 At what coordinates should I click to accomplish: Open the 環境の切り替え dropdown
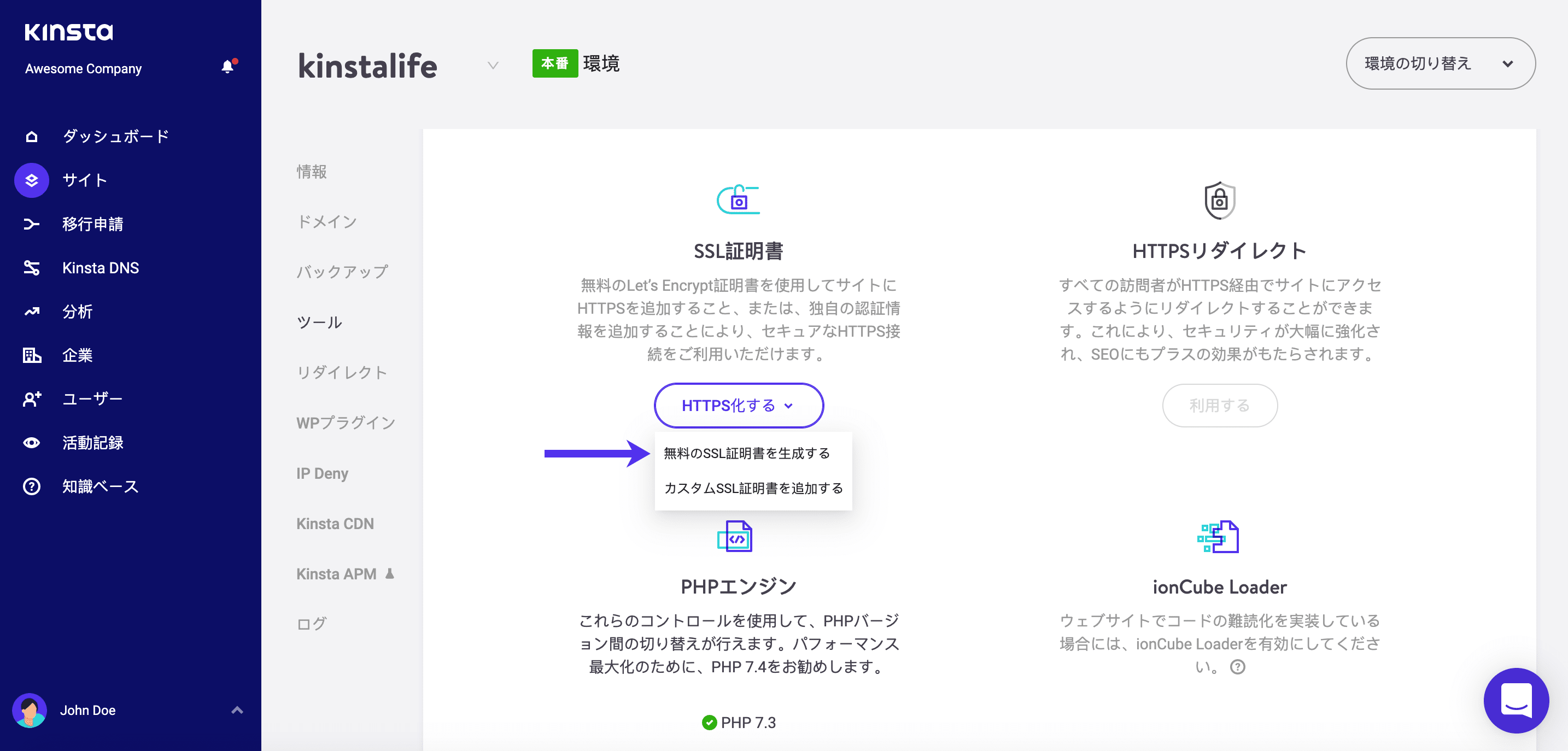(1440, 63)
